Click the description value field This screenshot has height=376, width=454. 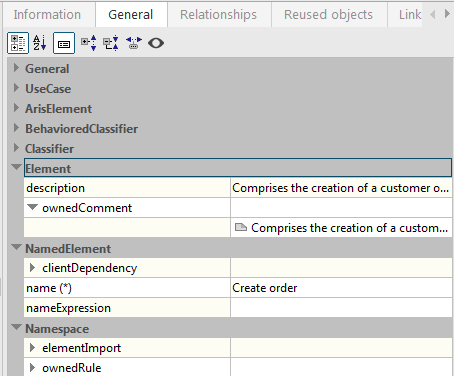click(x=341, y=188)
